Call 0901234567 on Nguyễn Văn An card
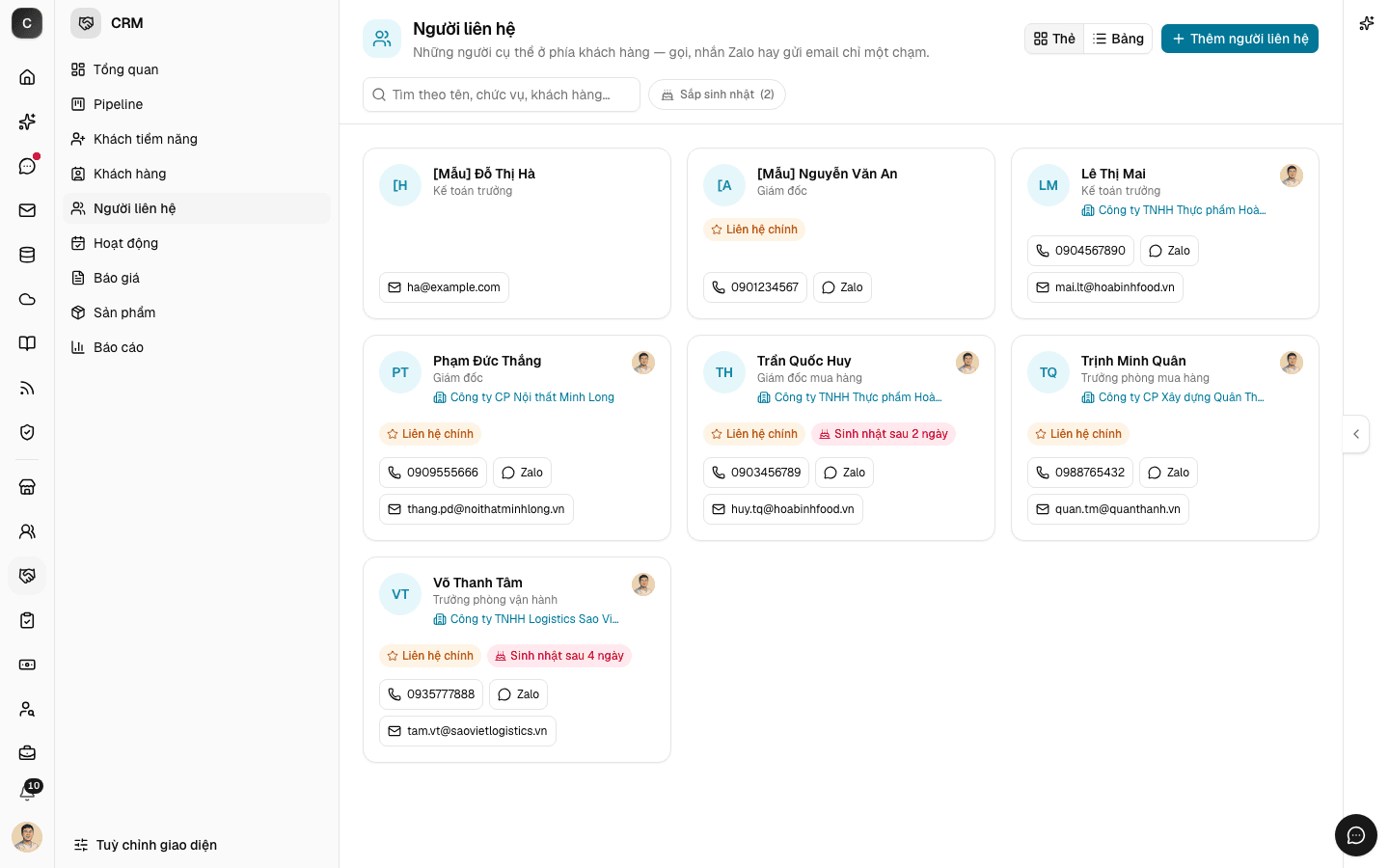 click(755, 287)
